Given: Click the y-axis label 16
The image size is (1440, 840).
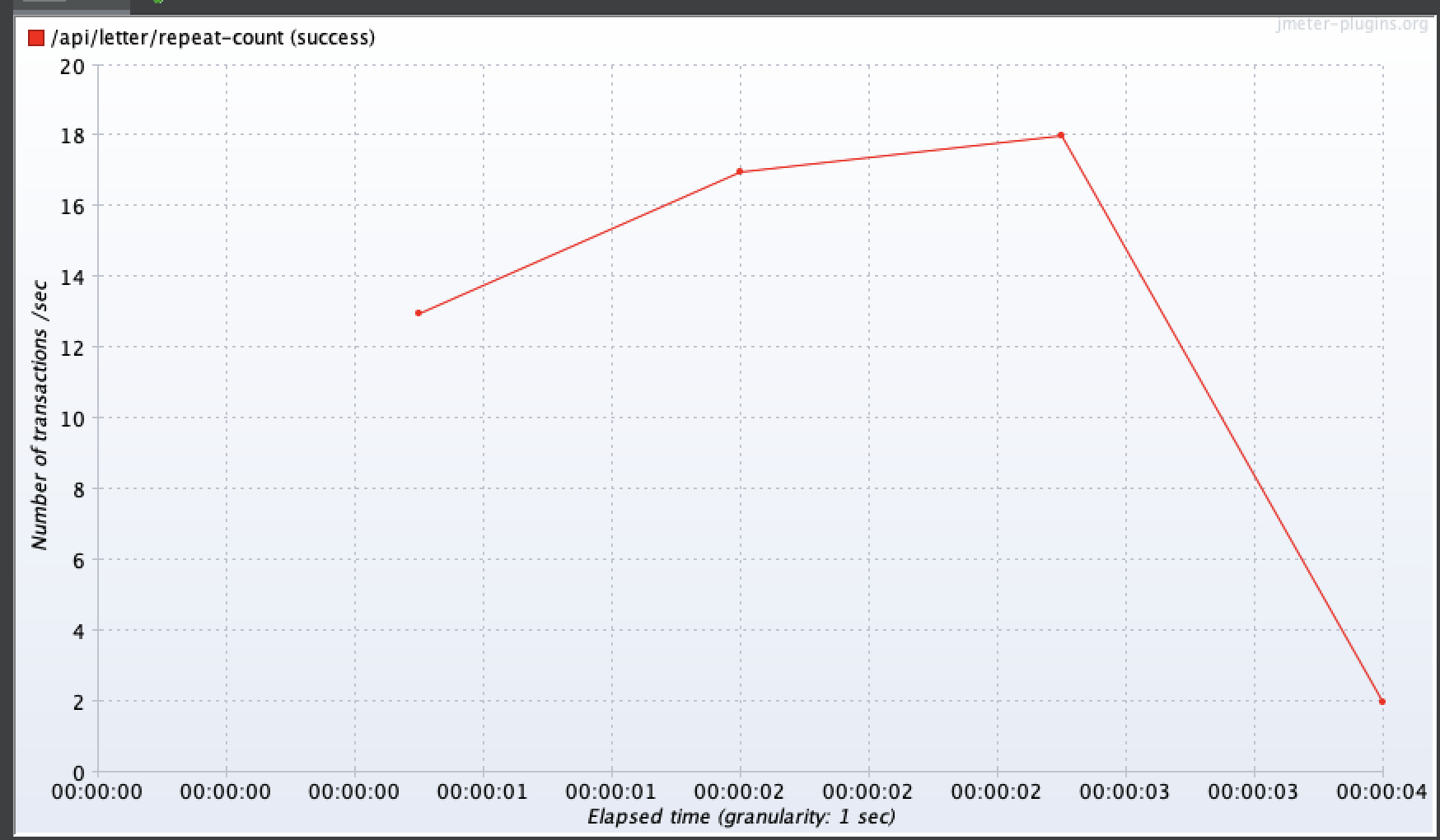Looking at the screenshot, I should (72, 207).
